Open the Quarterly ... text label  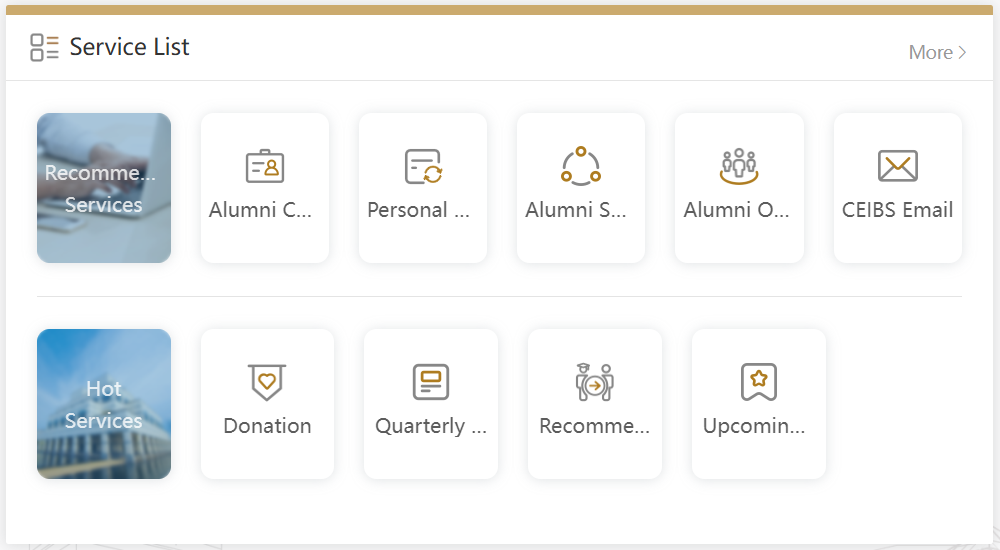click(x=431, y=426)
